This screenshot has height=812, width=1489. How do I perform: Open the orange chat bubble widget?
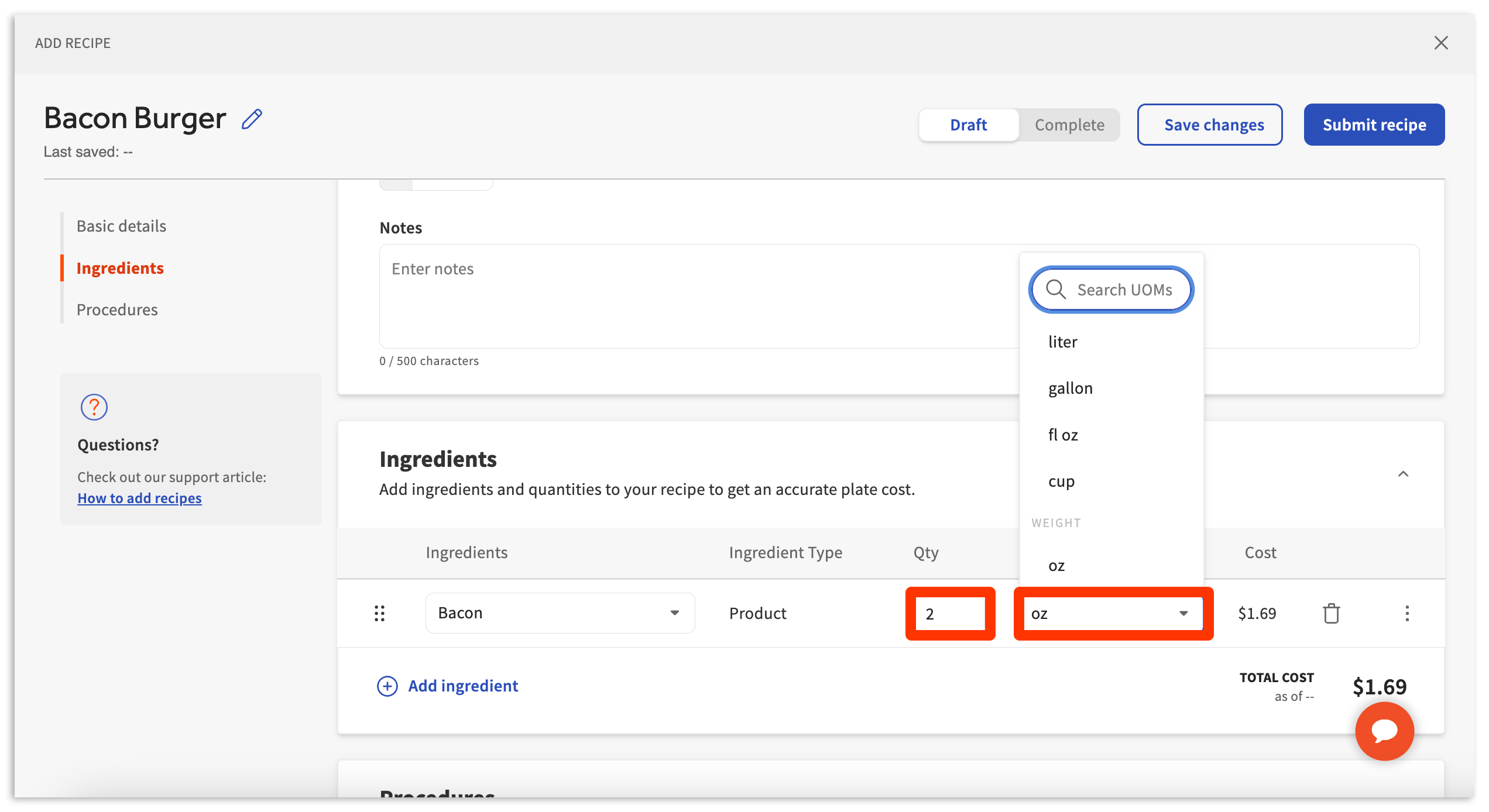tap(1384, 731)
